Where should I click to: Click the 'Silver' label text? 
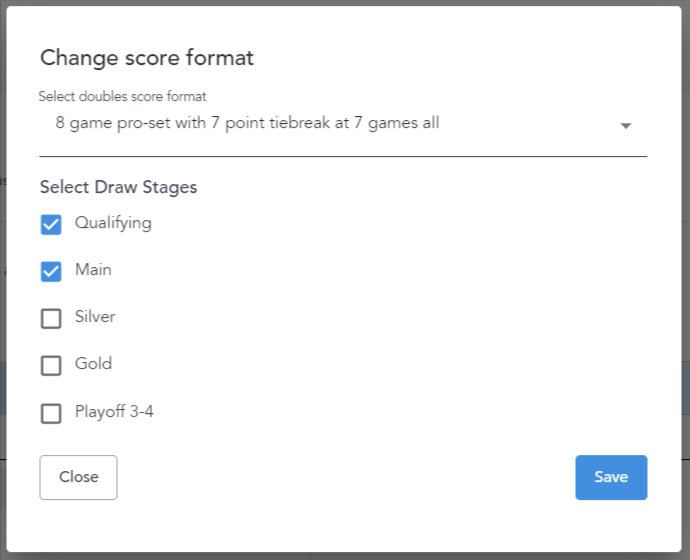[95, 317]
